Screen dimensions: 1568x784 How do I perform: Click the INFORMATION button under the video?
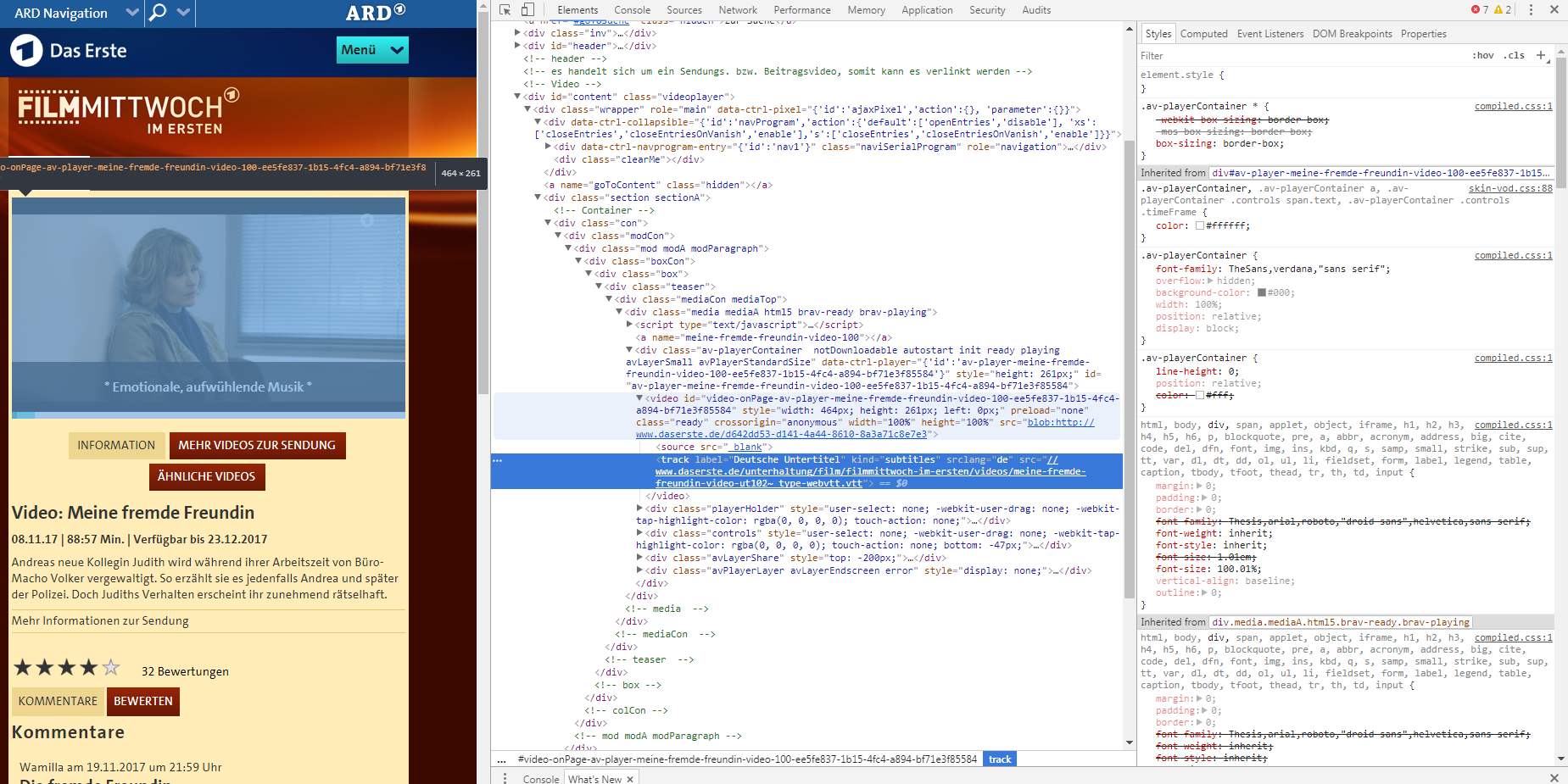tap(116, 445)
